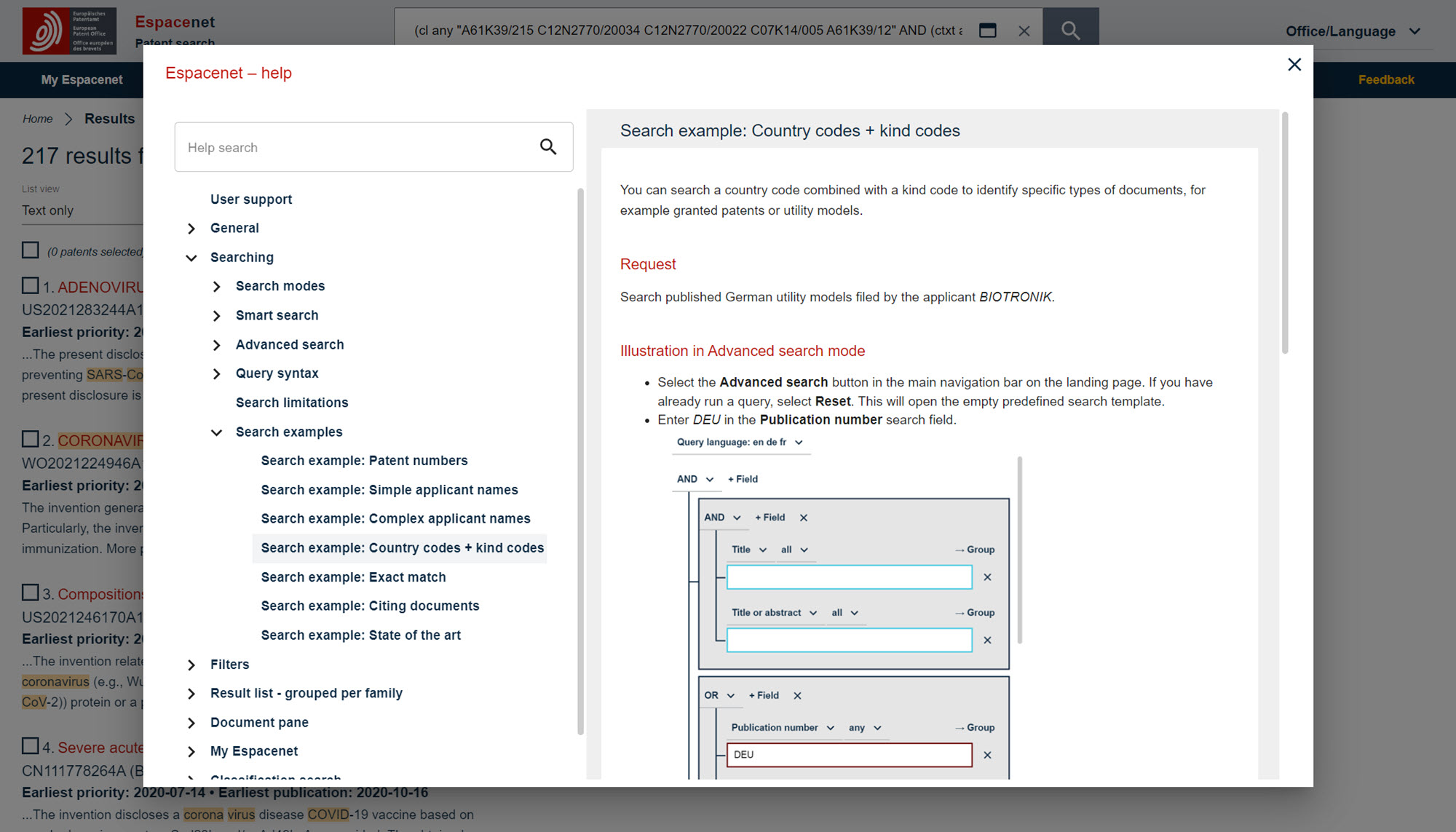
Task: Open Search example: Exact match
Action: click(353, 577)
